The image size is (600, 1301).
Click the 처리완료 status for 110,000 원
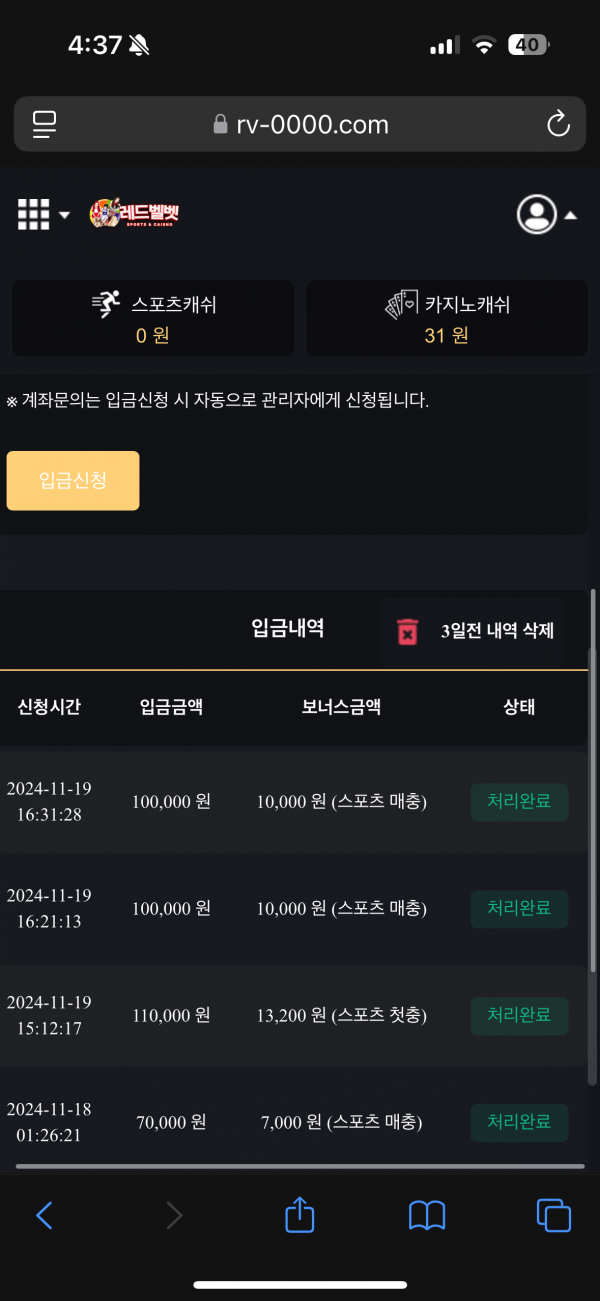pos(519,1015)
